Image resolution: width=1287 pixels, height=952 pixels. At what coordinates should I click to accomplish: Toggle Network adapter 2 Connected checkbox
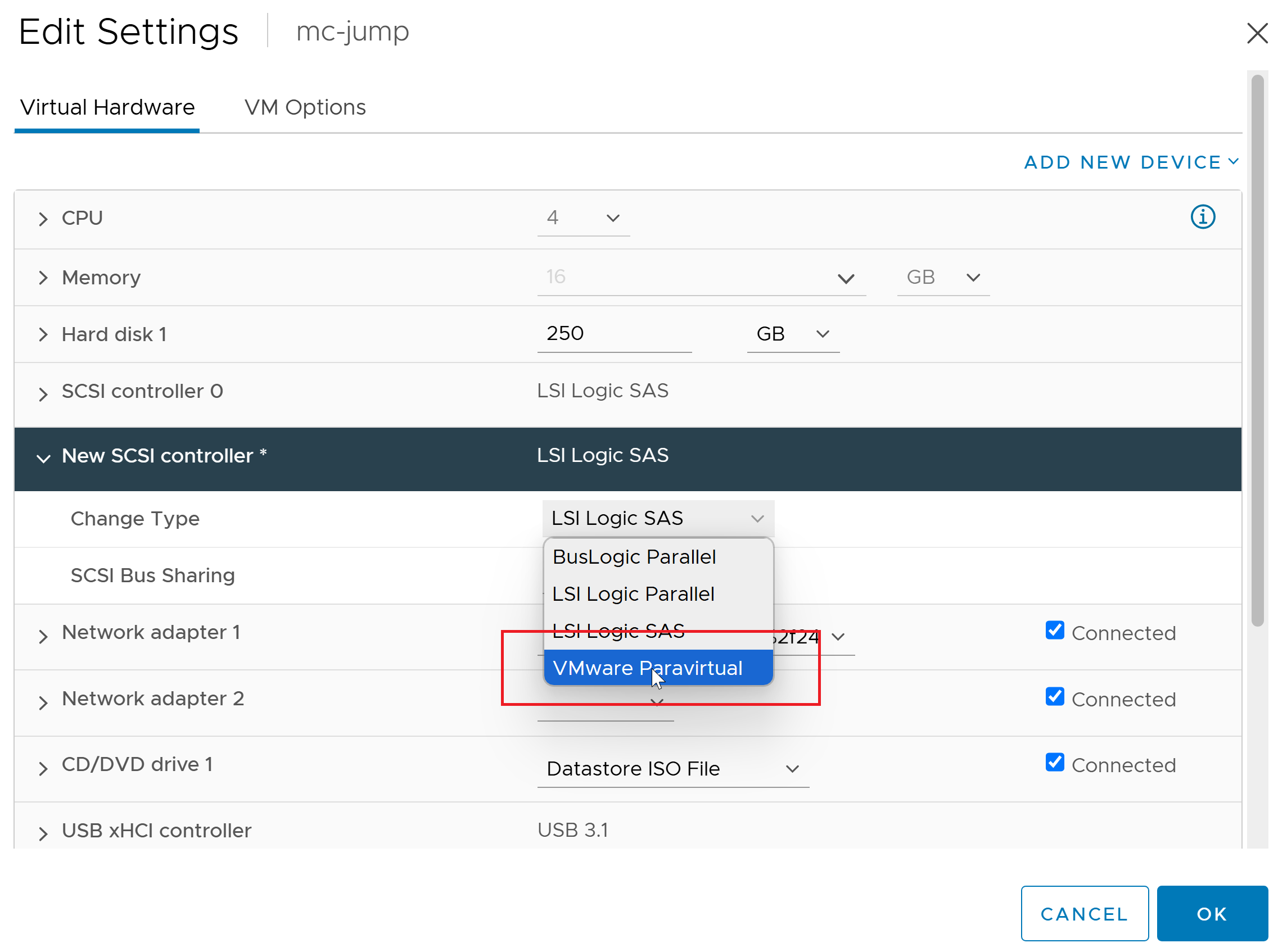coord(1055,696)
